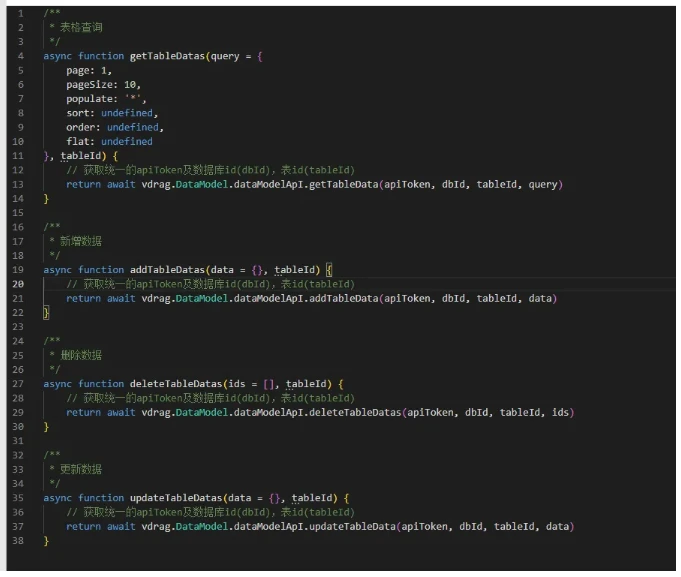Viewport: 681px width, 577px height.
Task: Click line number 1 in the gutter
Action: (20, 13)
